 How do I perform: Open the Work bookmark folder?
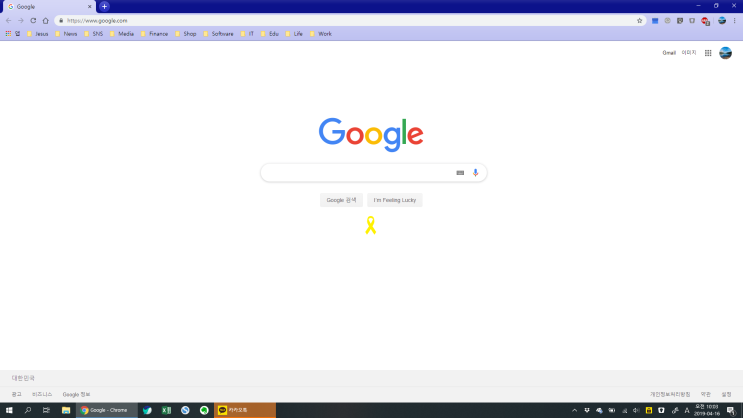(x=321, y=34)
